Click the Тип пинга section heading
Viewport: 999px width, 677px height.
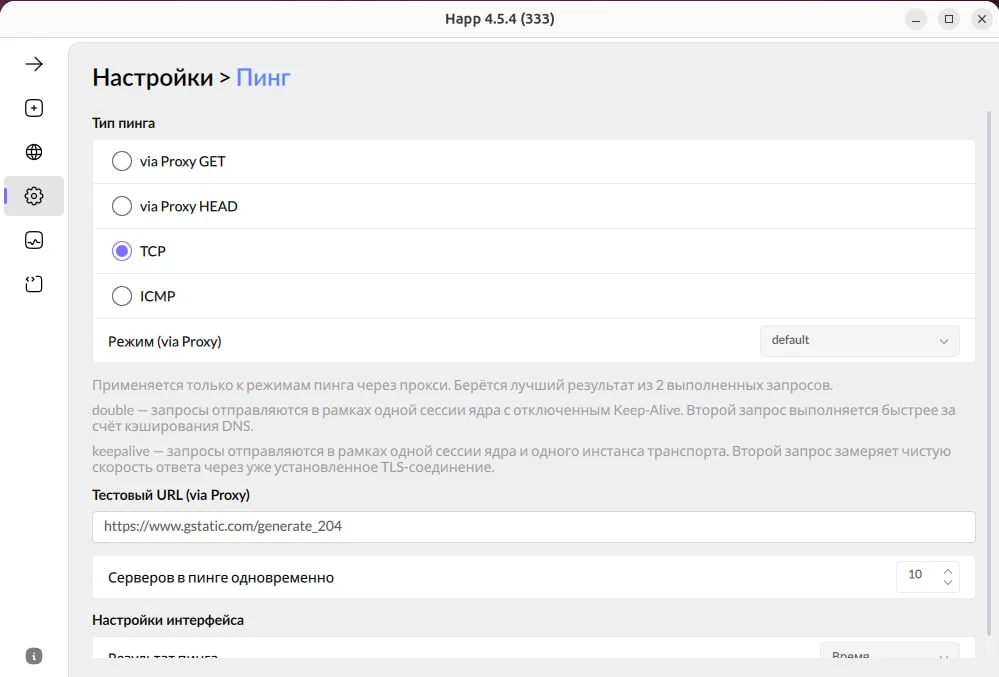coord(124,123)
